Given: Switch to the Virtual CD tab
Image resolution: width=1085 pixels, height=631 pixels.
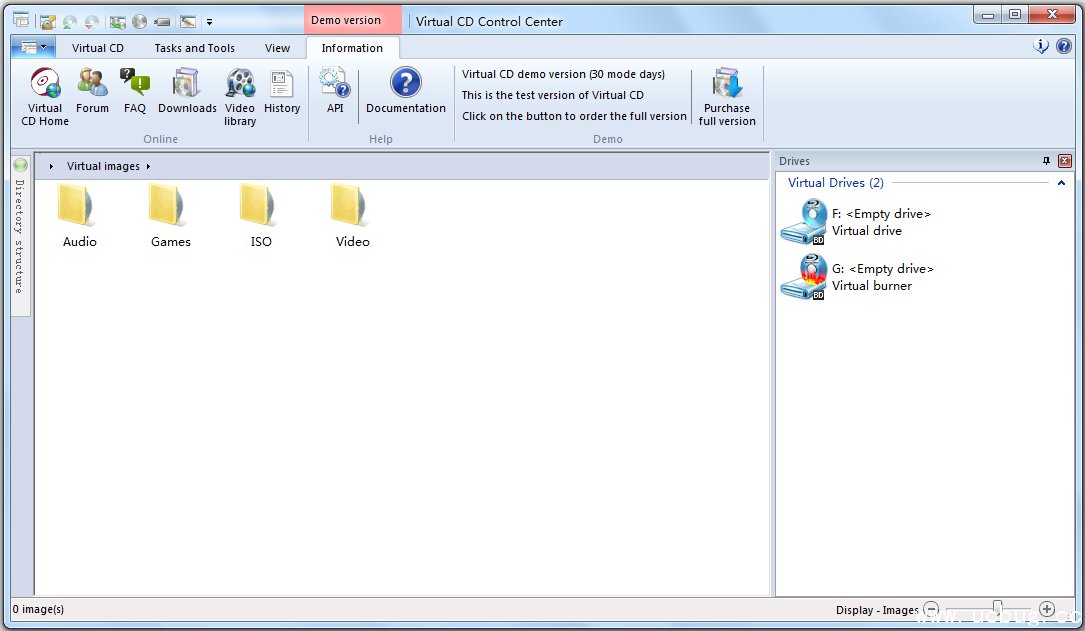Looking at the screenshot, I should pyautogui.click(x=98, y=48).
